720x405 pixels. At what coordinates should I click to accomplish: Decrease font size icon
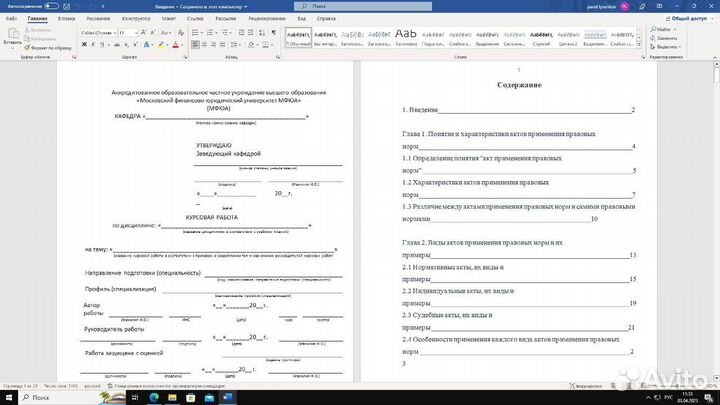coord(153,33)
